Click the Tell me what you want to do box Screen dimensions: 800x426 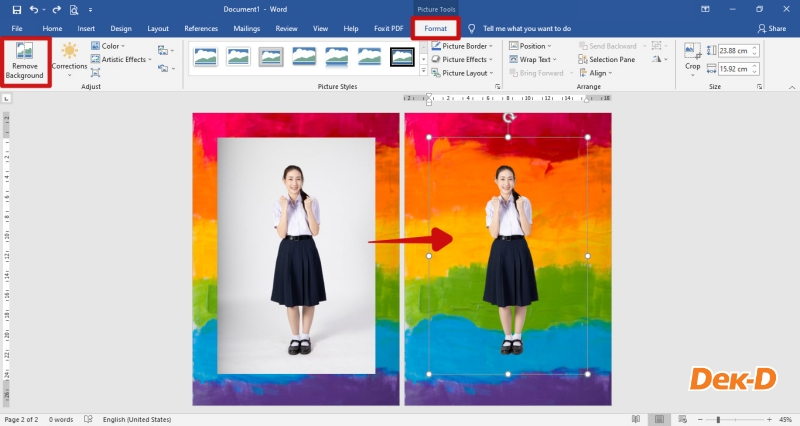pyautogui.click(x=527, y=28)
